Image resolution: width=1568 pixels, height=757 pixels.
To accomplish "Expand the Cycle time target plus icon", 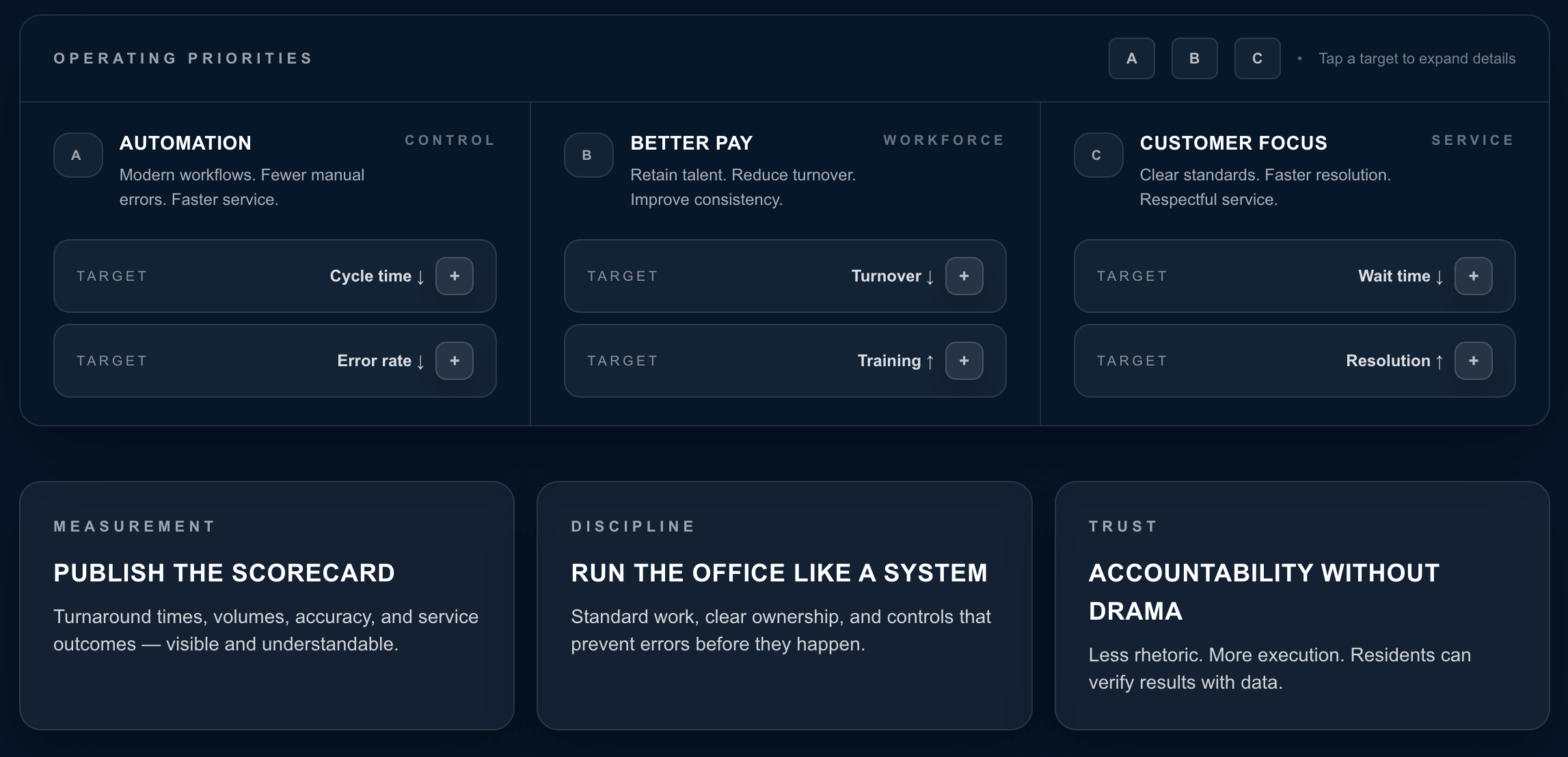I will click(455, 276).
